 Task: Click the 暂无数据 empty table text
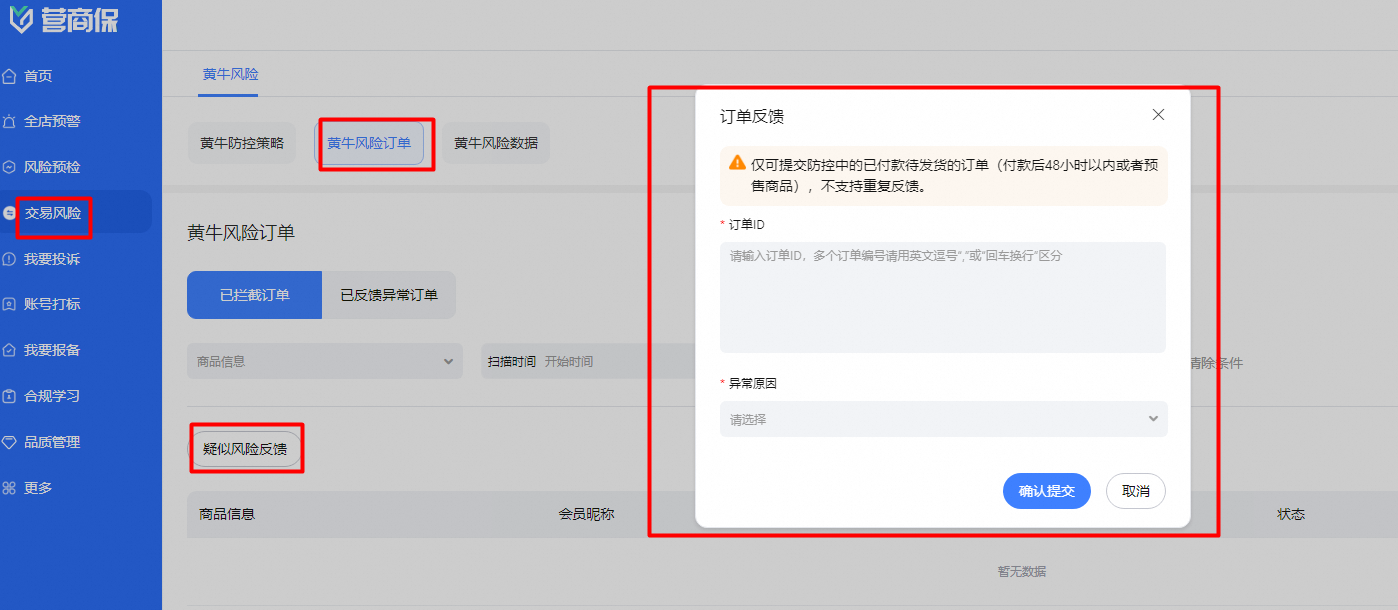tap(1022, 572)
